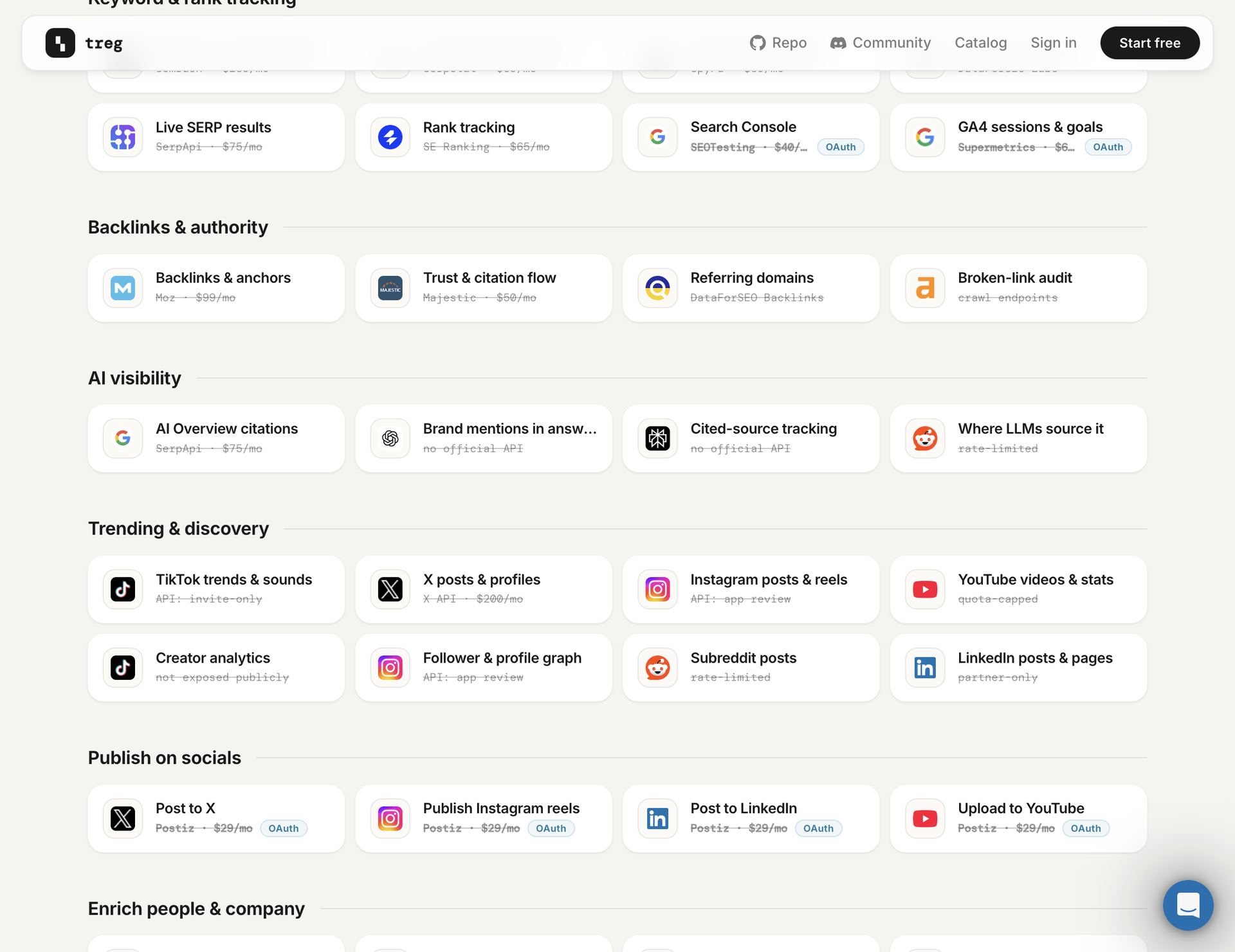This screenshot has width=1235, height=952.
Task: Click the 'partner-only' subtitle
Action: [x=998, y=677]
